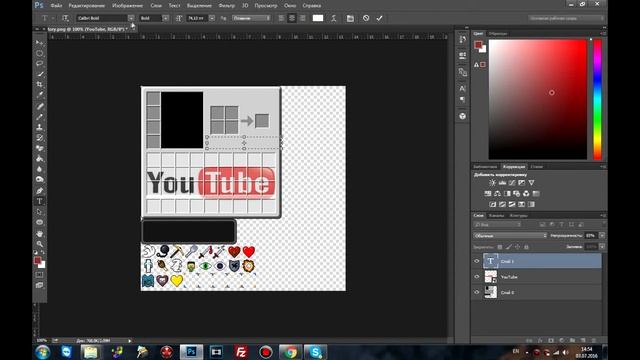
Task: Select the Pen tool
Action: (40, 191)
